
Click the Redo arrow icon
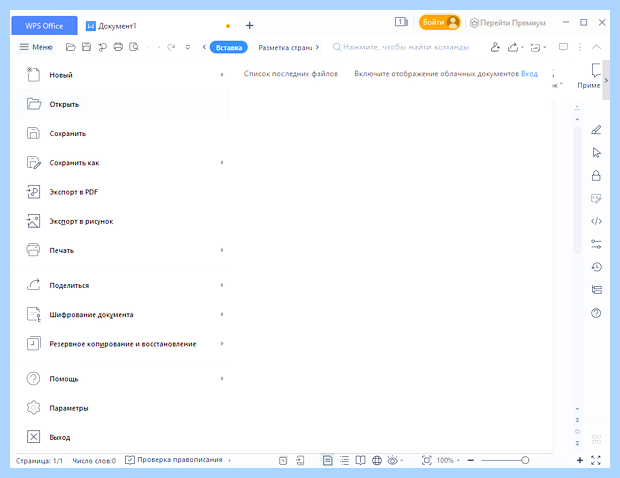171,47
